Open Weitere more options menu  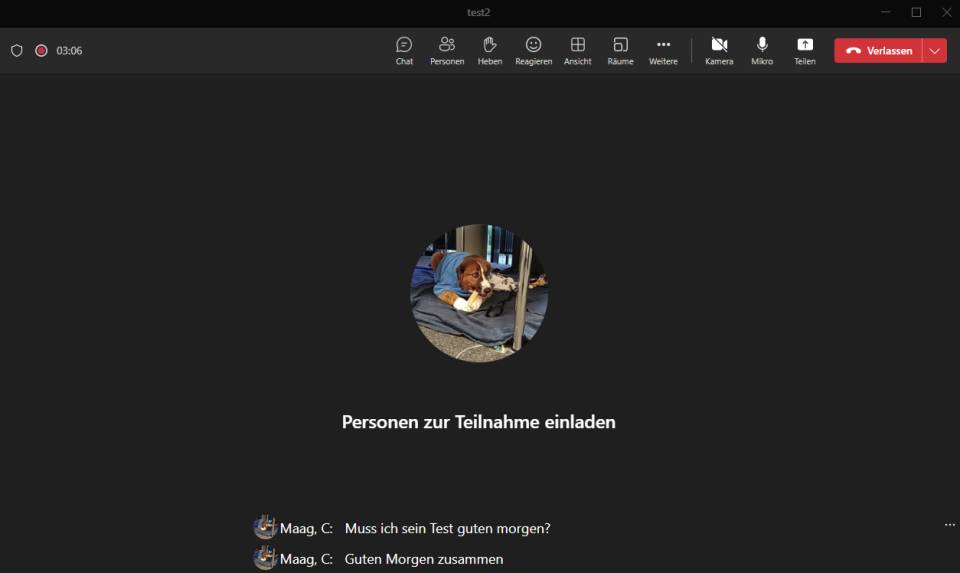click(663, 50)
